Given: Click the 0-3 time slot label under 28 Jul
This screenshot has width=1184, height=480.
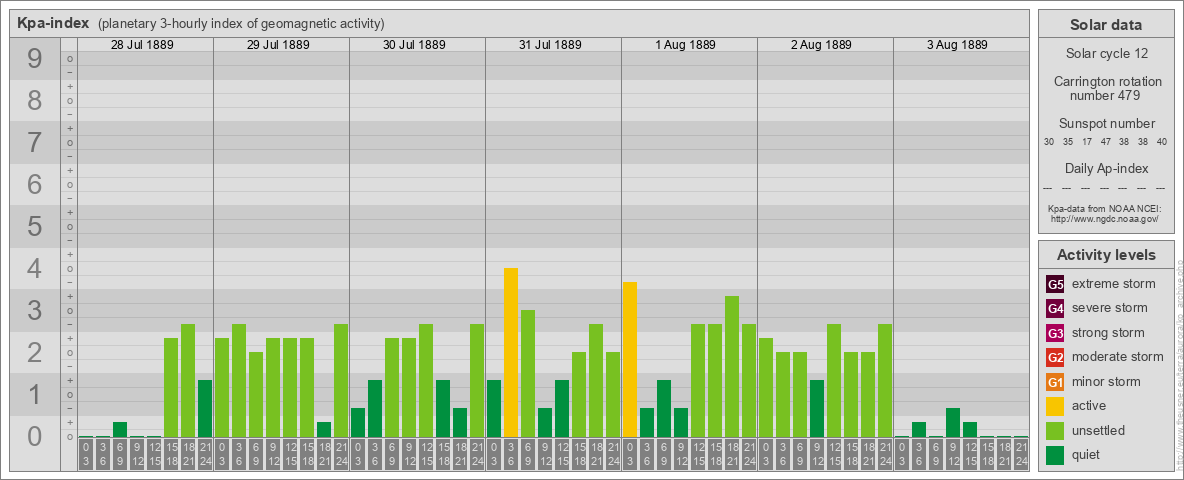Looking at the screenshot, I should [x=86, y=454].
